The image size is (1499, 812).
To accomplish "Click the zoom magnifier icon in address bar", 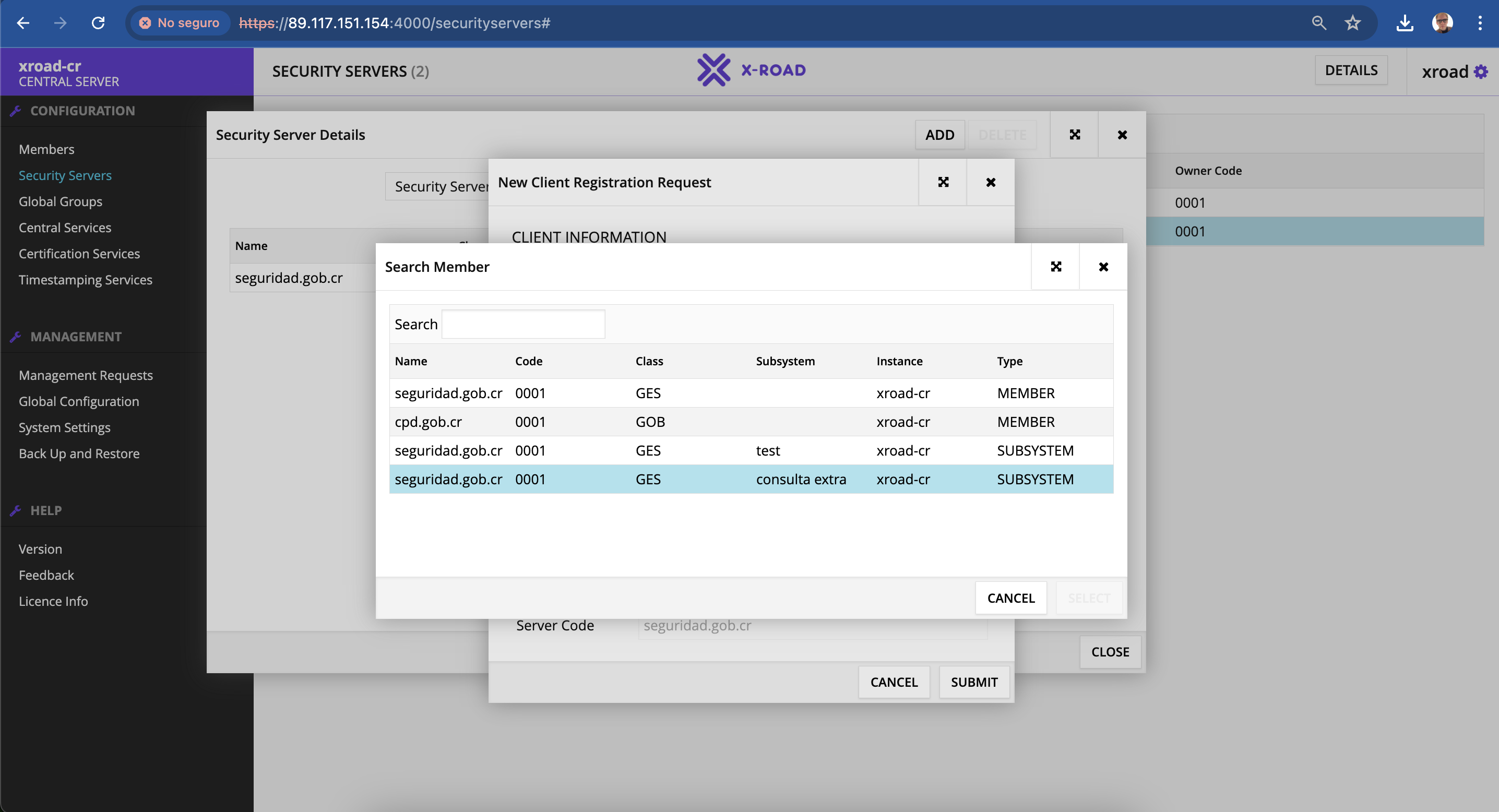I will (x=1318, y=22).
